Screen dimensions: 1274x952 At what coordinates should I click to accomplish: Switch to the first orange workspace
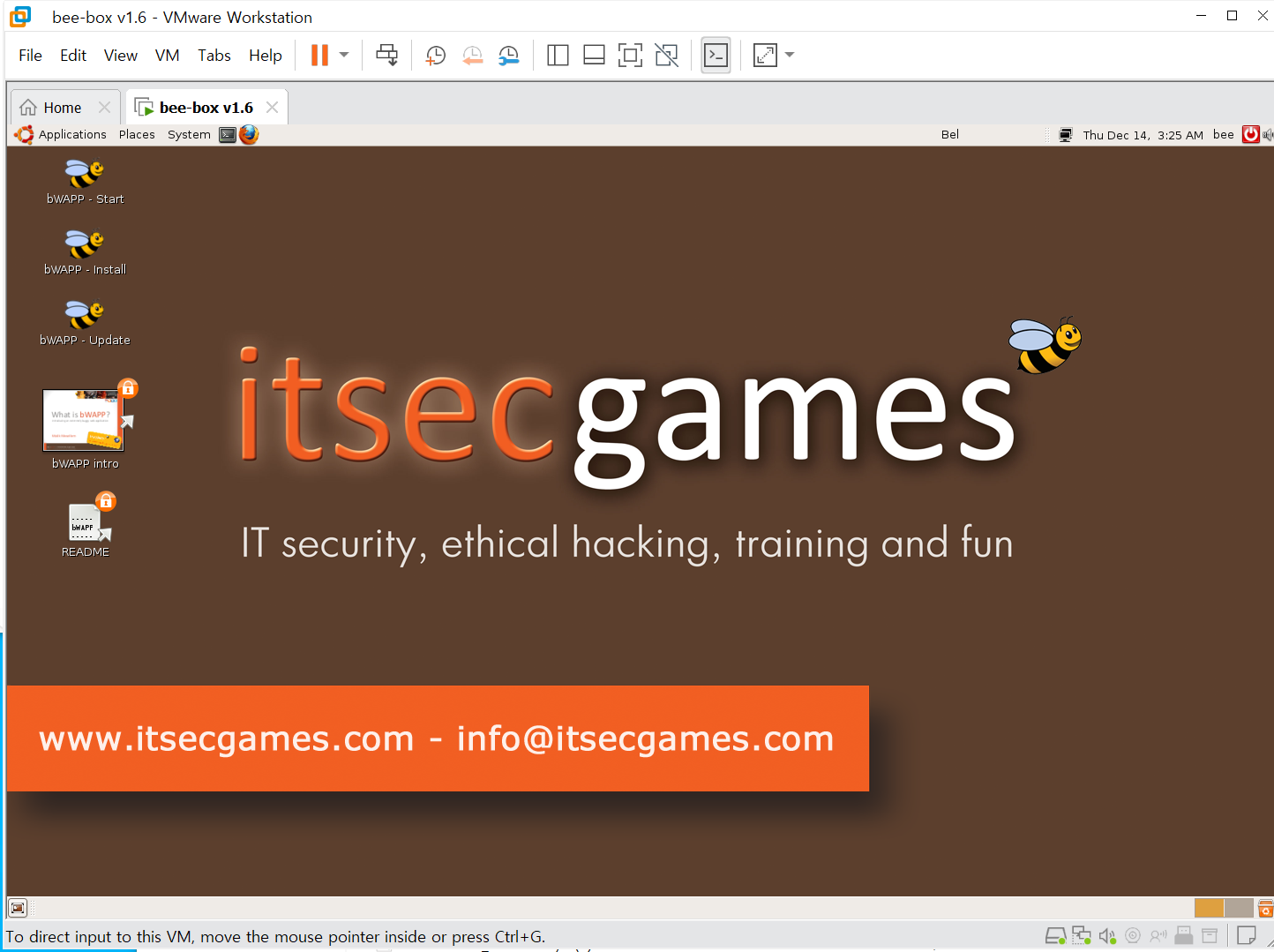click(x=1209, y=908)
